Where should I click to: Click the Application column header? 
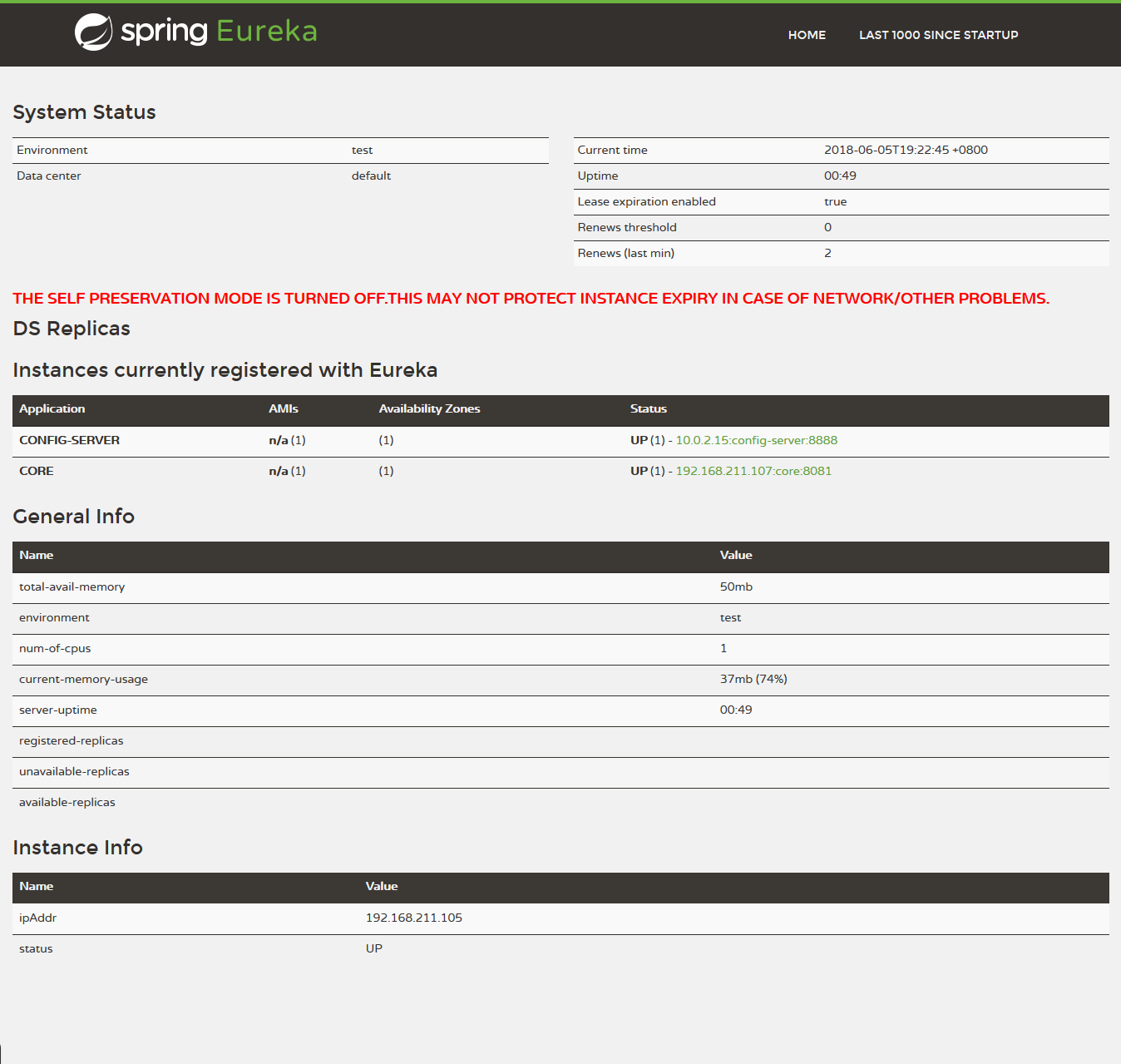click(52, 408)
